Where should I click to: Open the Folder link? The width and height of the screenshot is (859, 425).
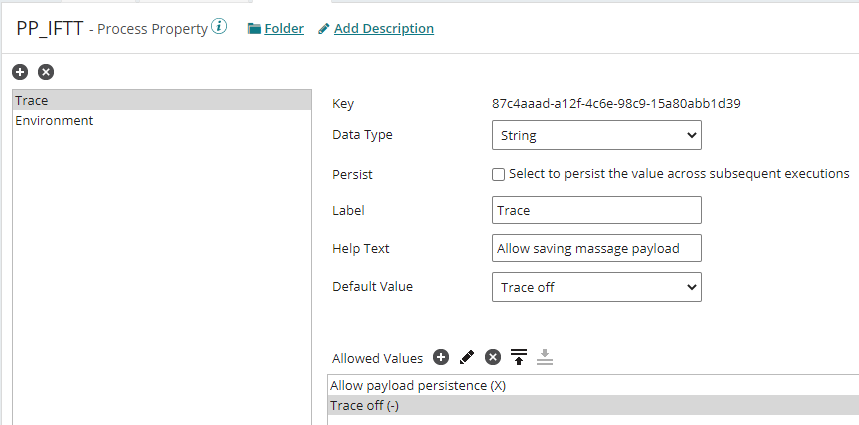[284, 29]
